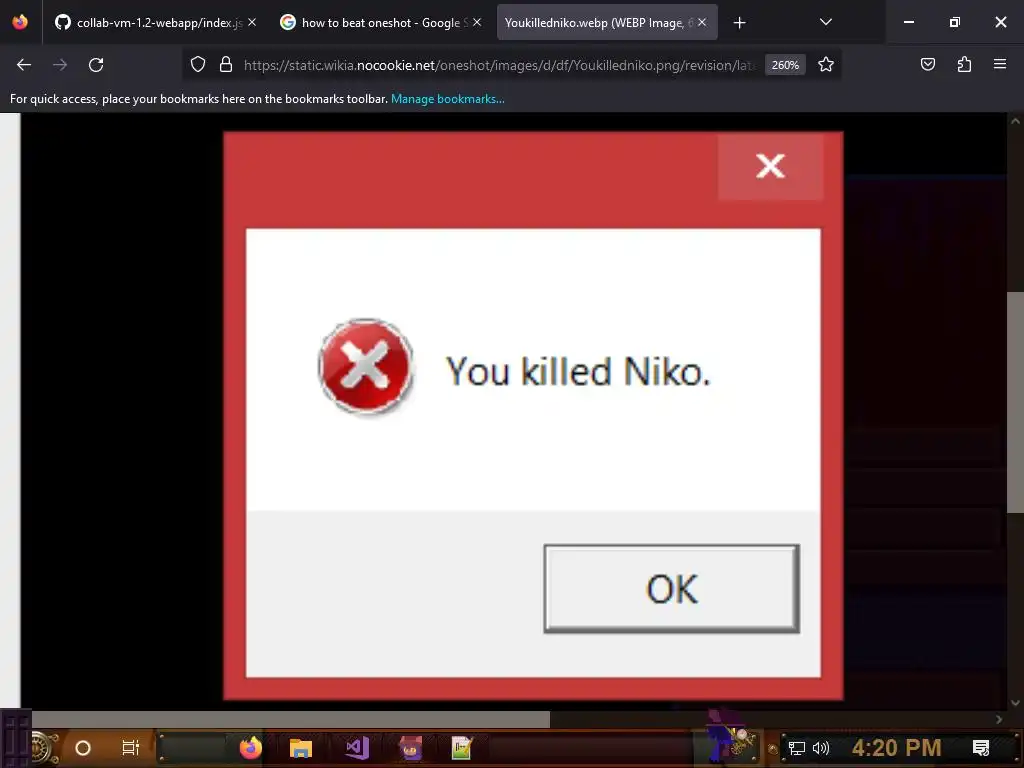Viewport: 1024px width, 768px height.
Task: Bookmark this page with the star
Action: (825, 65)
